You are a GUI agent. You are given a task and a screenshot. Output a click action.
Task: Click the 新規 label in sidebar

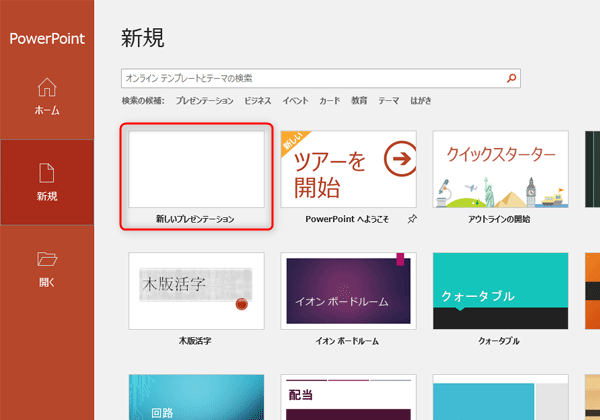(47, 196)
